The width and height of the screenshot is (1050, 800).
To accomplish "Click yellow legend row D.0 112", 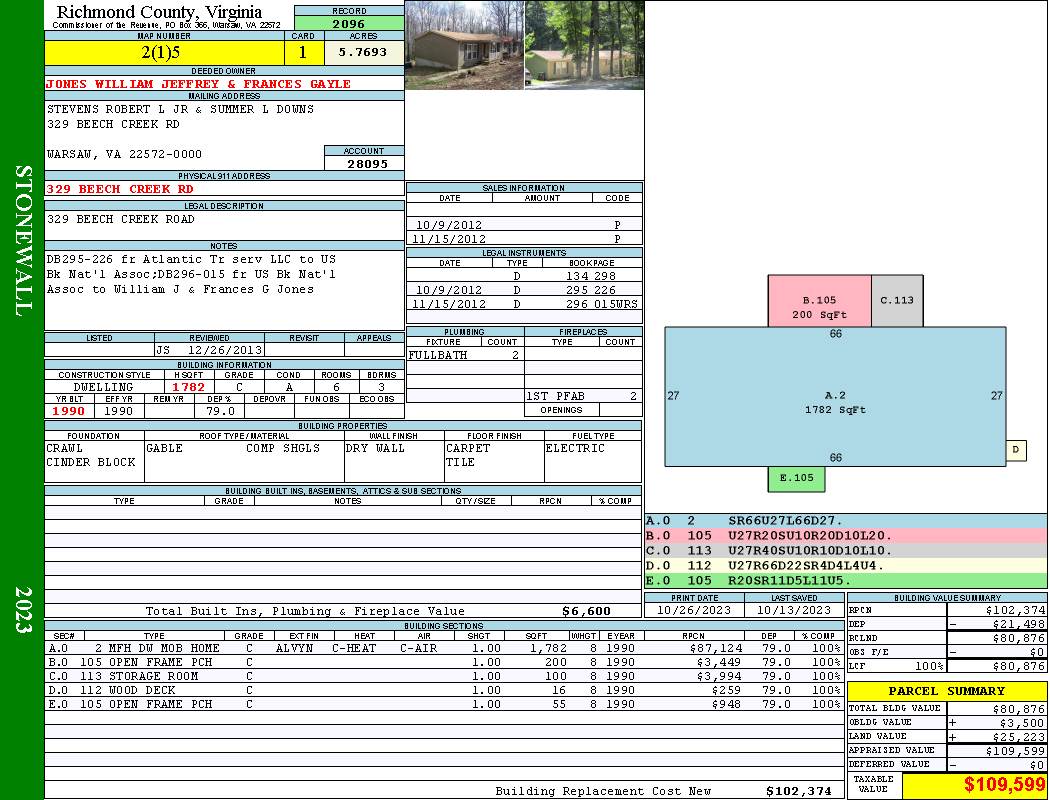I will coord(846,565).
